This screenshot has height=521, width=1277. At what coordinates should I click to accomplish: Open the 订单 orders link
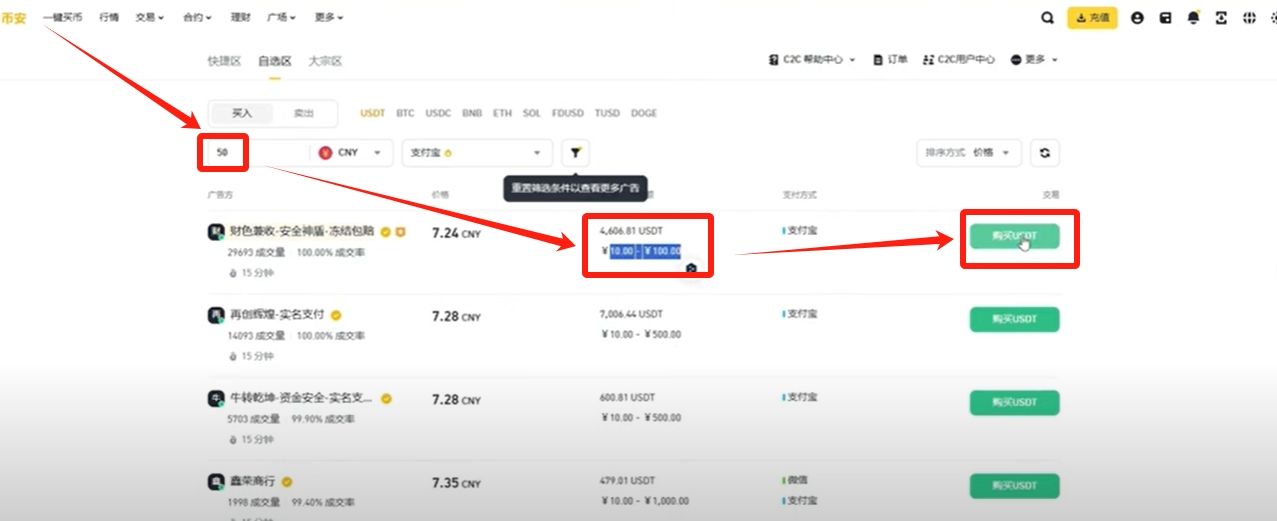coord(890,60)
